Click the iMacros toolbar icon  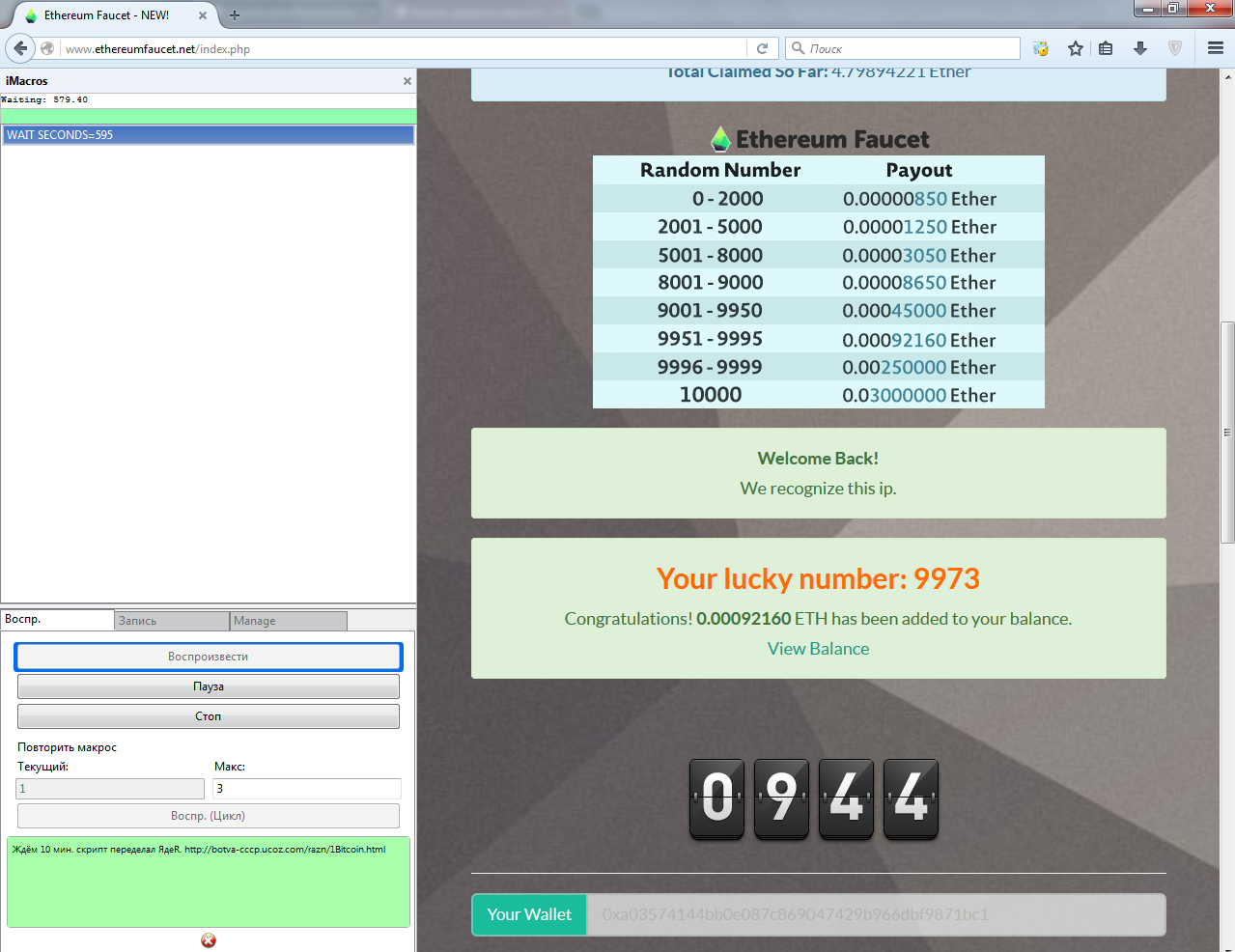pos(1041,48)
